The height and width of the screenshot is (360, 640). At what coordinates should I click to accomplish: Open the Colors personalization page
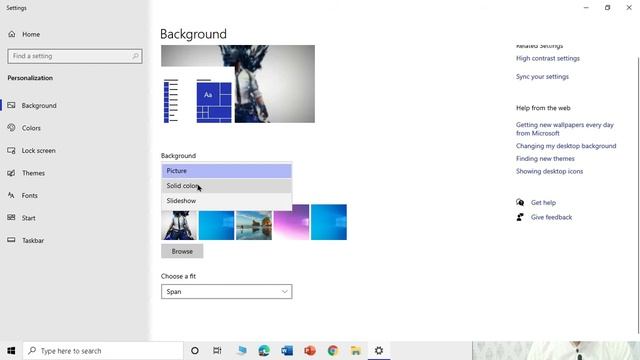(31, 128)
